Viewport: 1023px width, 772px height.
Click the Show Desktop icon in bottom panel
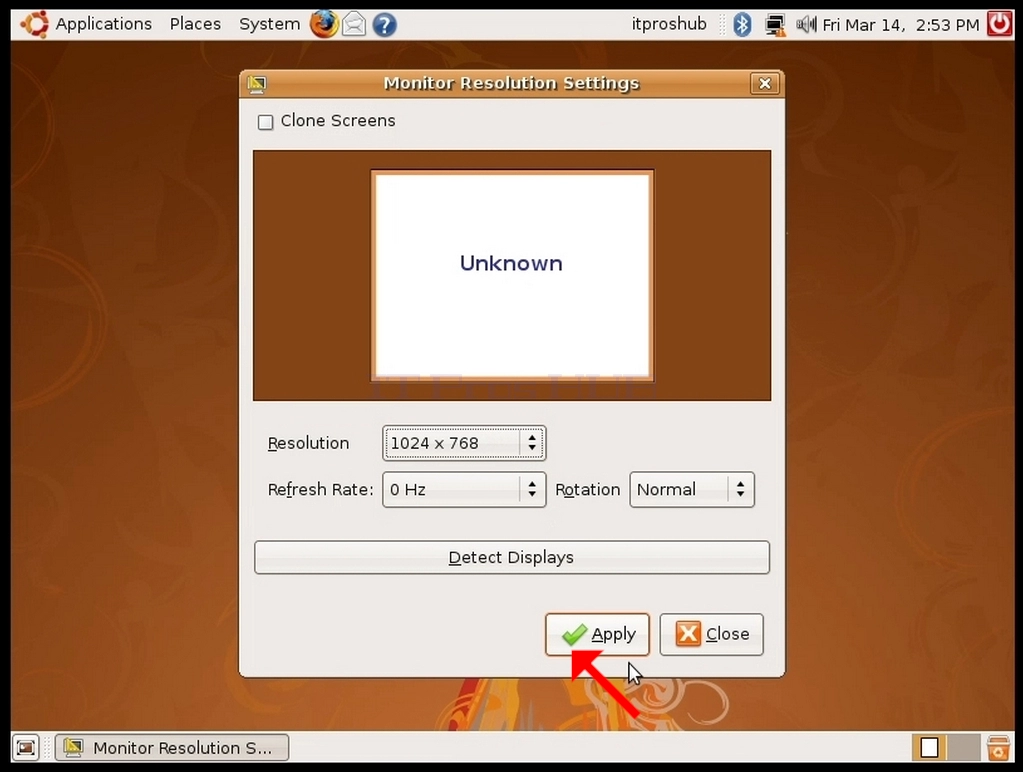(26, 747)
